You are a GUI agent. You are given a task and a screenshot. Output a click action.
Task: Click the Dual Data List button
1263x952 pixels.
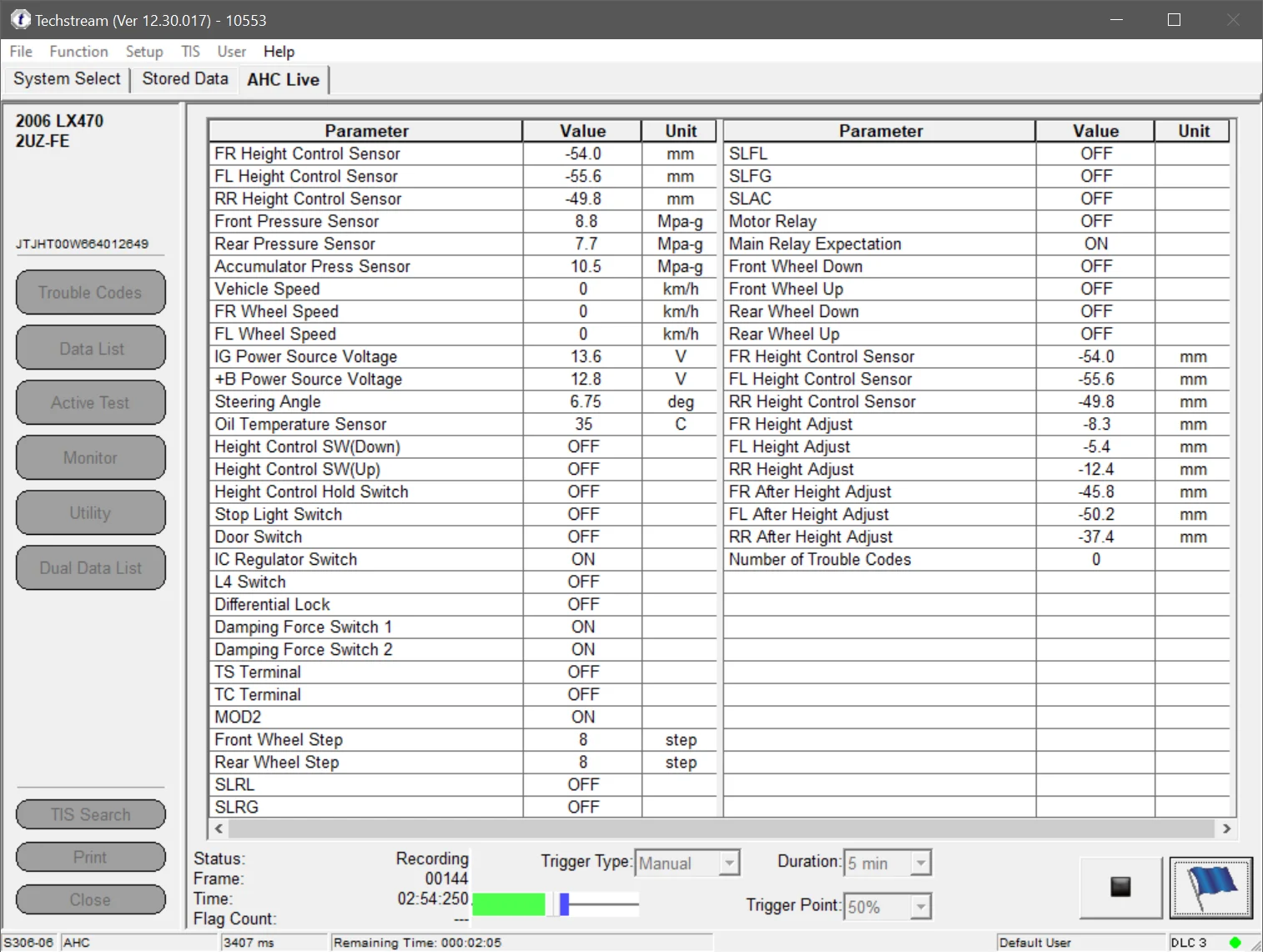click(x=90, y=568)
